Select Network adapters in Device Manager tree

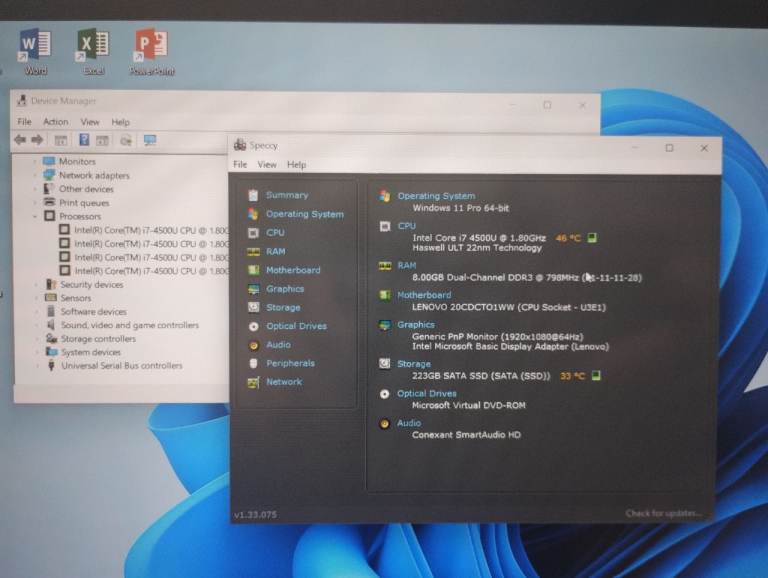[x=95, y=175]
